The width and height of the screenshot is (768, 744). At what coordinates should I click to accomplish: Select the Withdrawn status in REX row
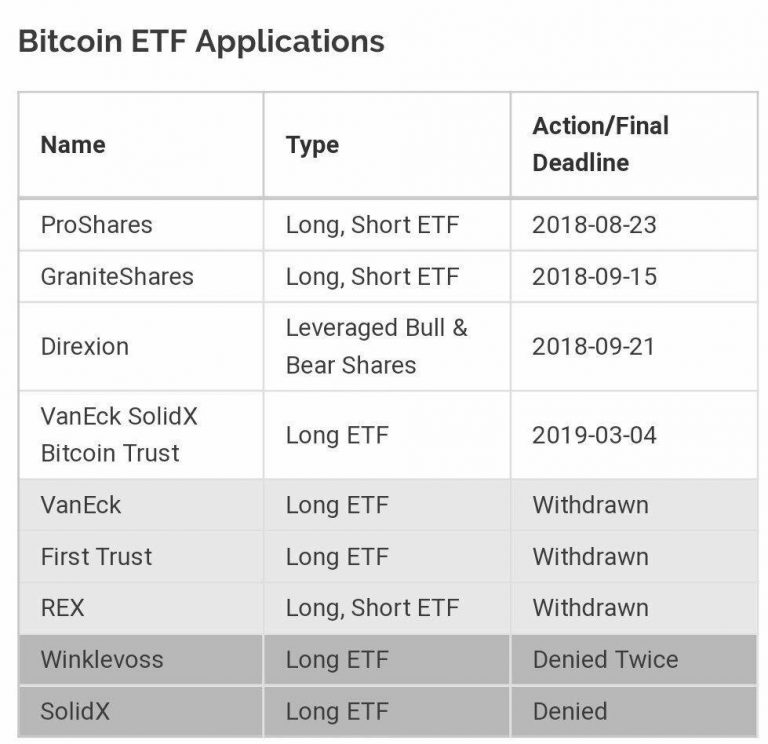point(591,608)
